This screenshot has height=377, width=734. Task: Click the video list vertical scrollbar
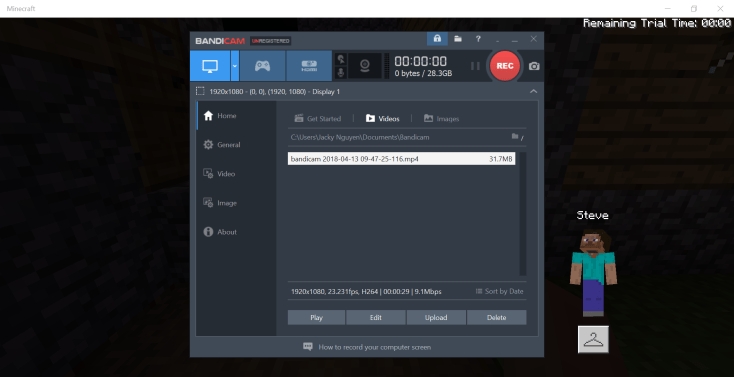(x=523, y=214)
